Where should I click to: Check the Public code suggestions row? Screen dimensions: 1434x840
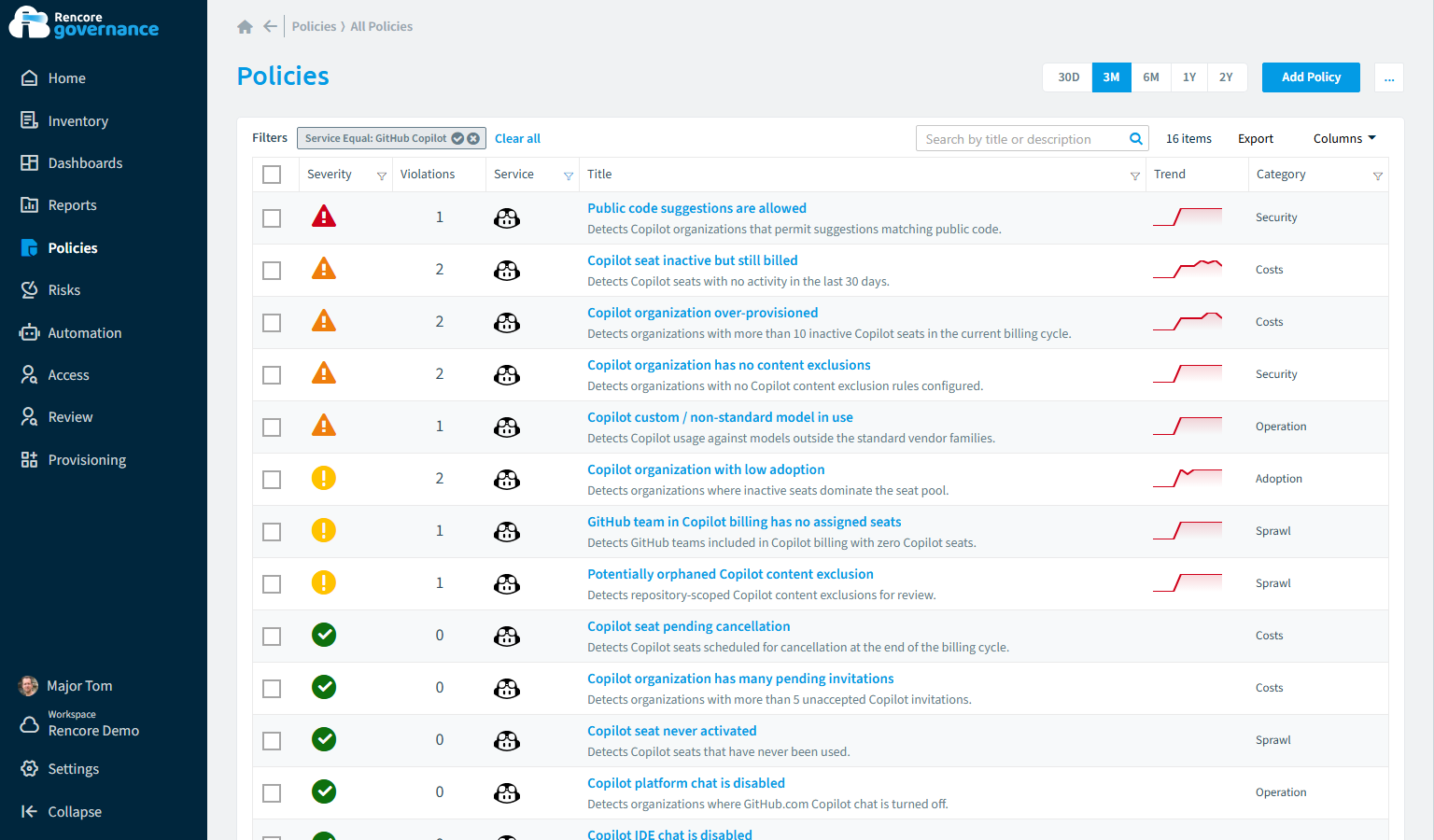pos(272,218)
